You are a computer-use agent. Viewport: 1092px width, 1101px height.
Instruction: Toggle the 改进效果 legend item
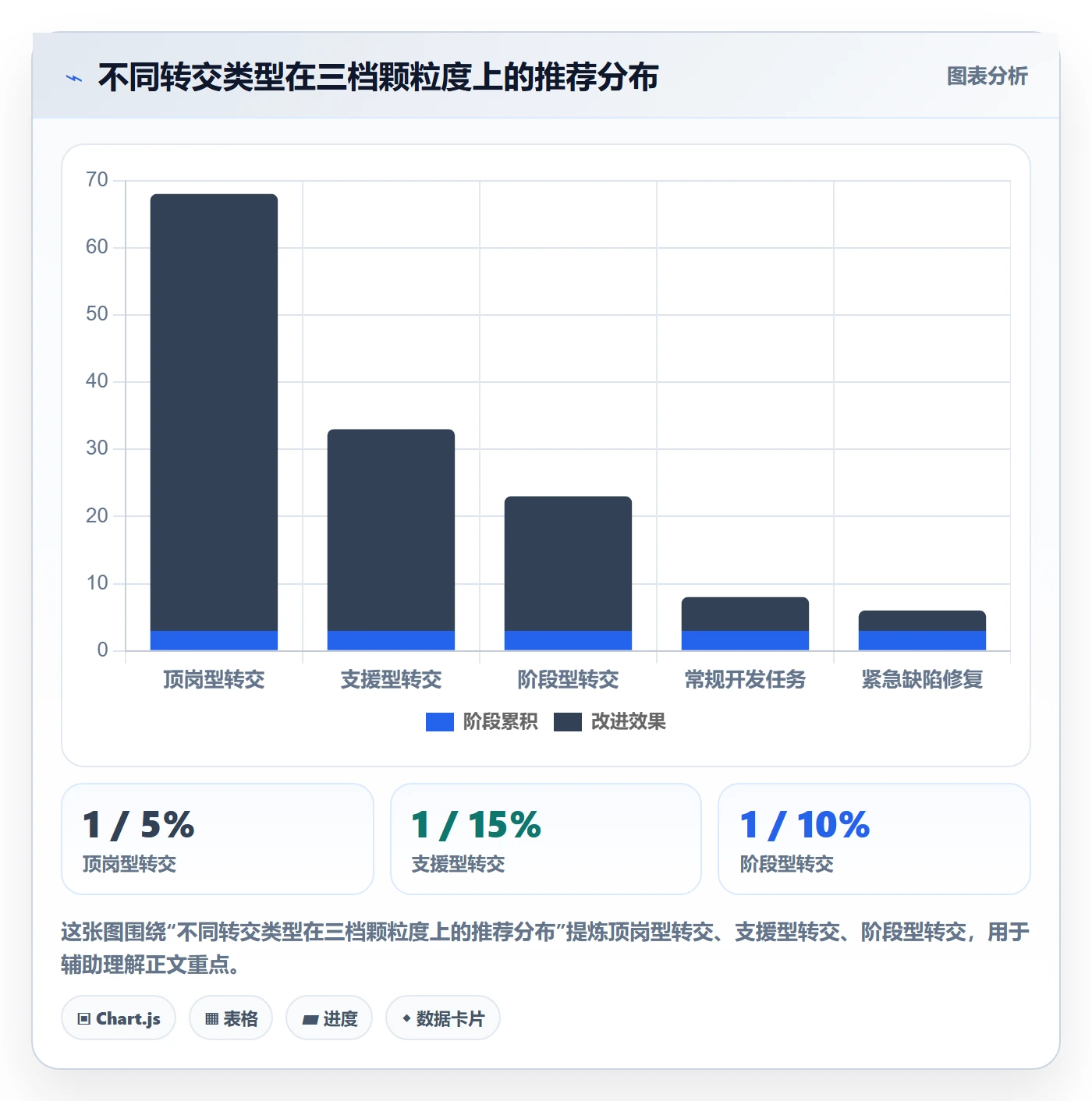[610, 722]
